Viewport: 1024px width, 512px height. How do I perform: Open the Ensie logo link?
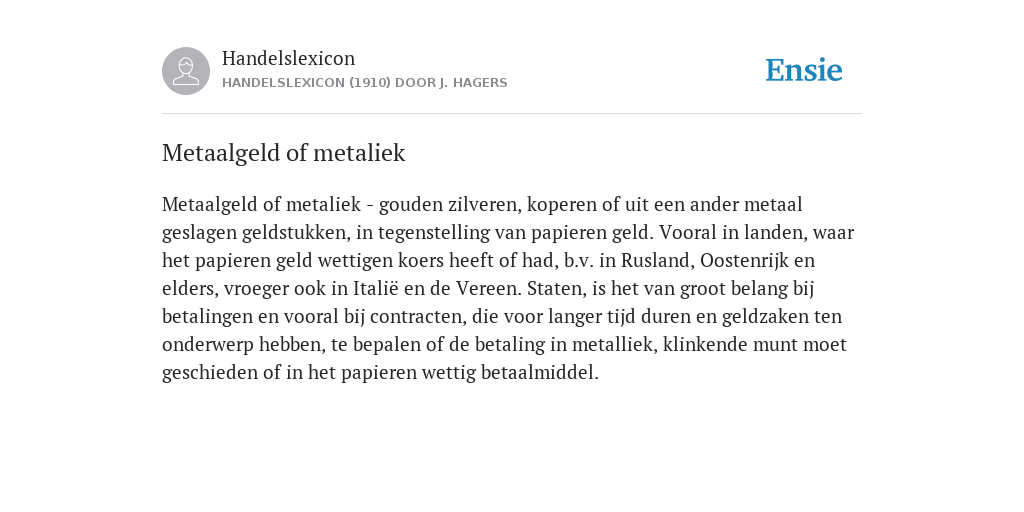(804, 70)
